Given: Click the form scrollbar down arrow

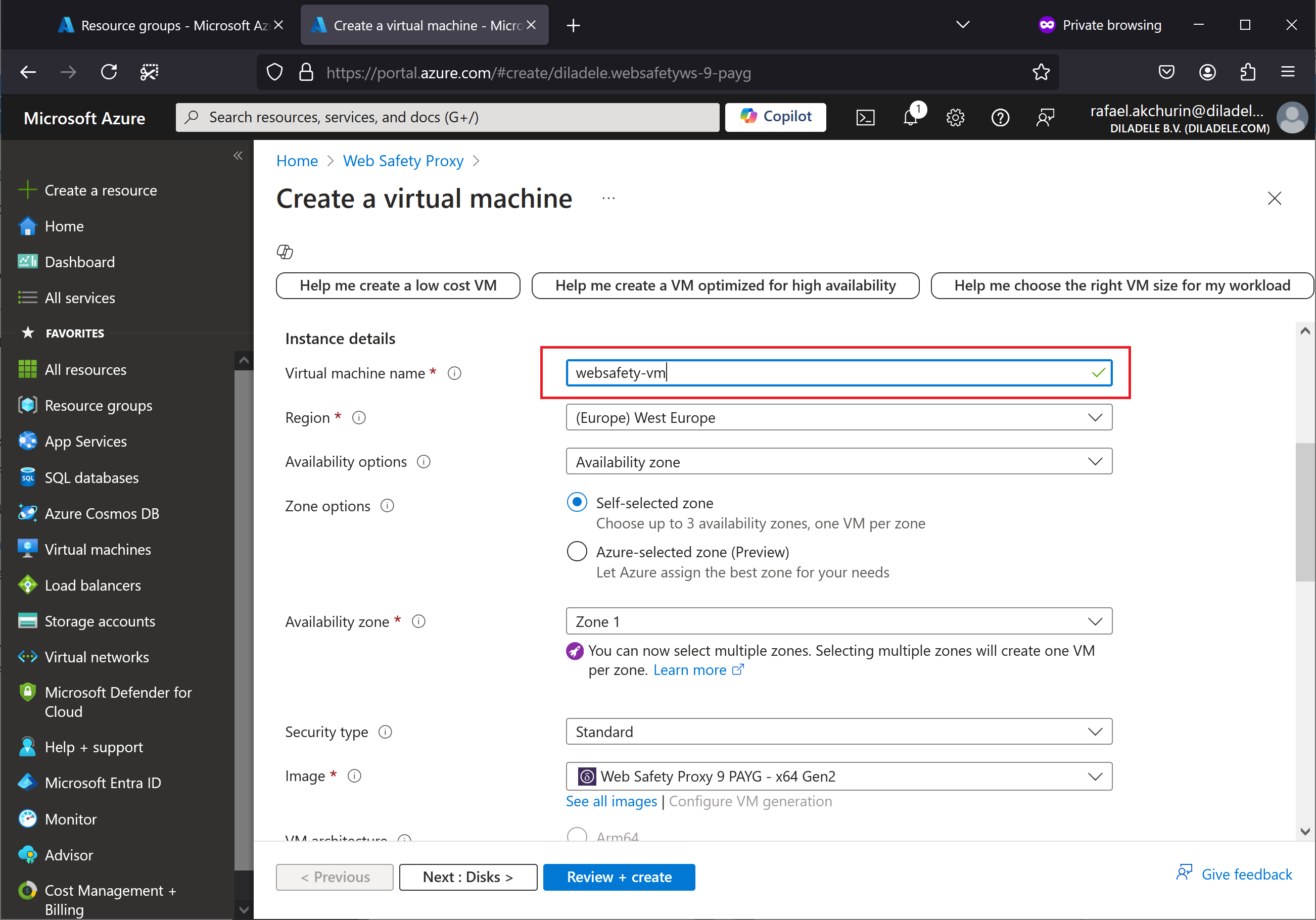Looking at the screenshot, I should [1305, 832].
